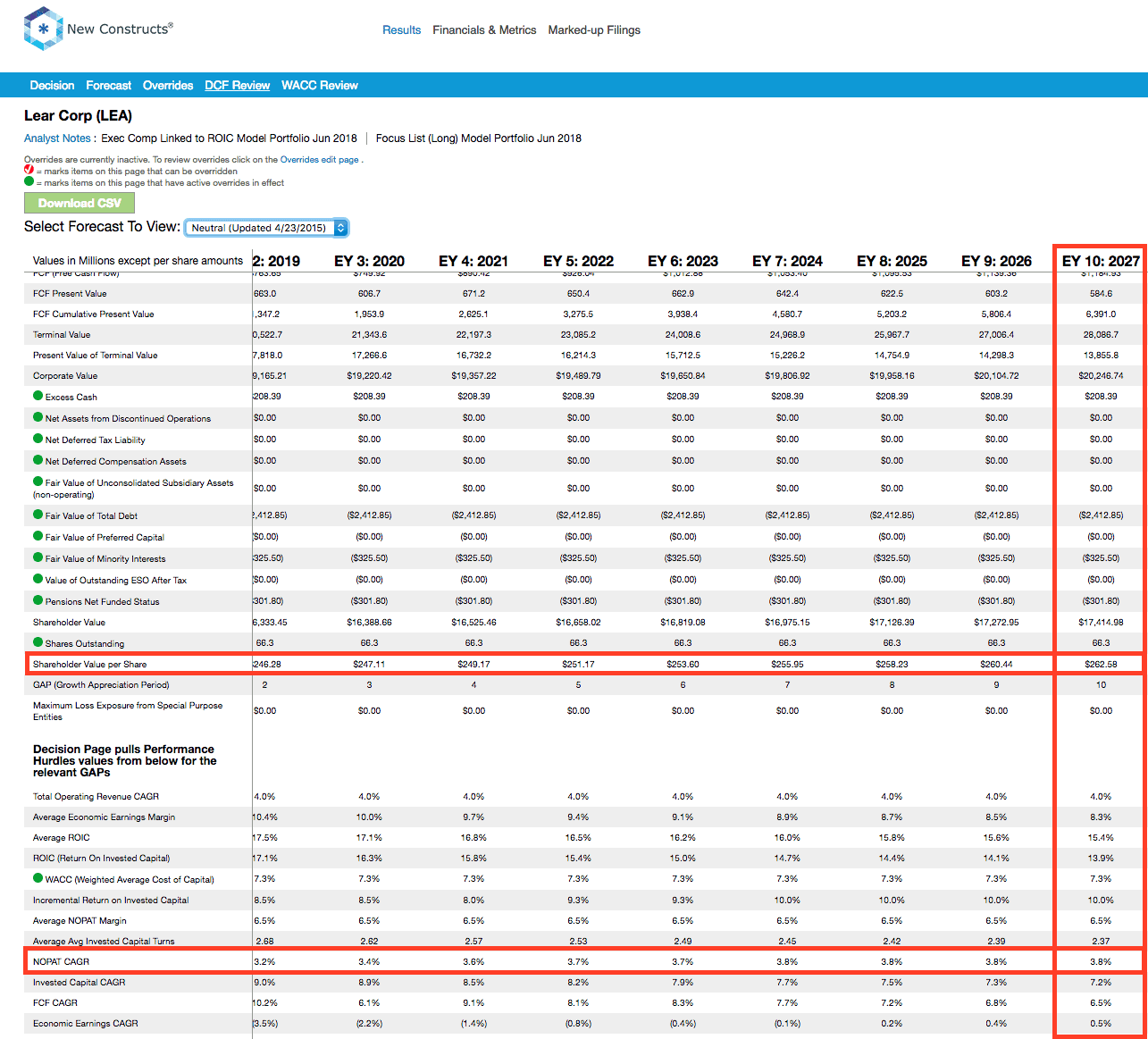The width and height of the screenshot is (1148, 1039).
Task: Click green dot beside Net Deferred Tax Liability
Action: coord(38,439)
